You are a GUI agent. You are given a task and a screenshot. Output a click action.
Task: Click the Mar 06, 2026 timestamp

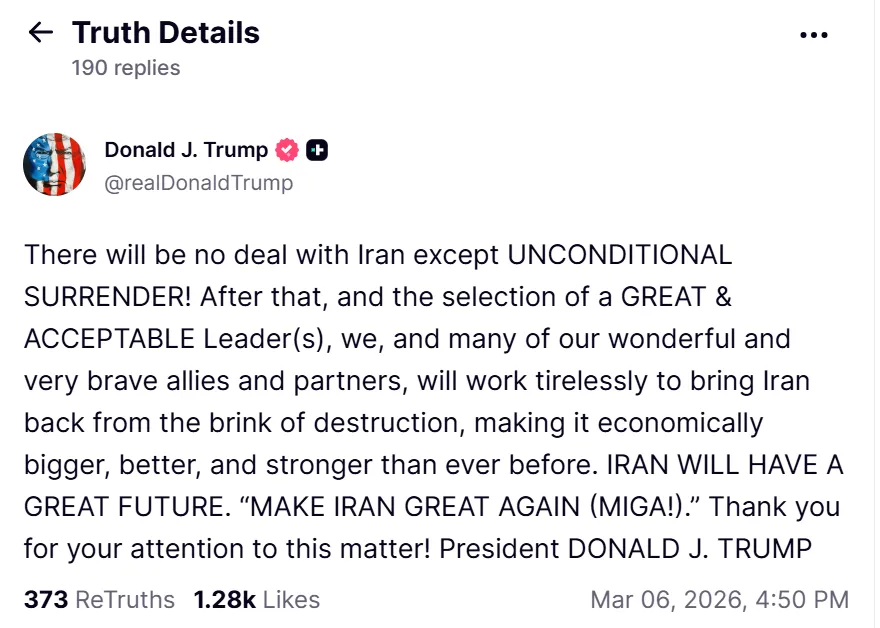click(x=719, y=600)
